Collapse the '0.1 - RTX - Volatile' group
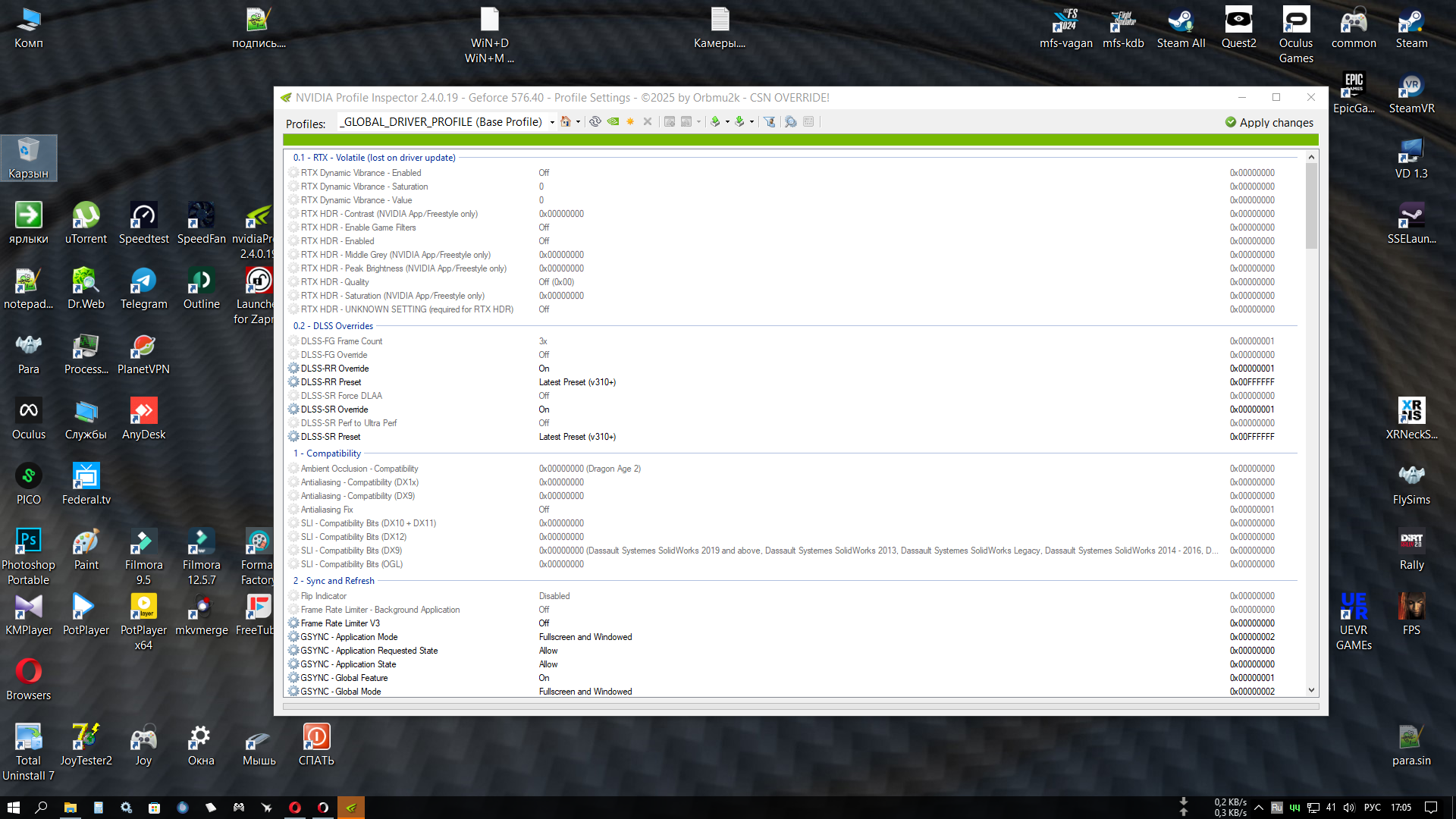 (x=375, y=158)
